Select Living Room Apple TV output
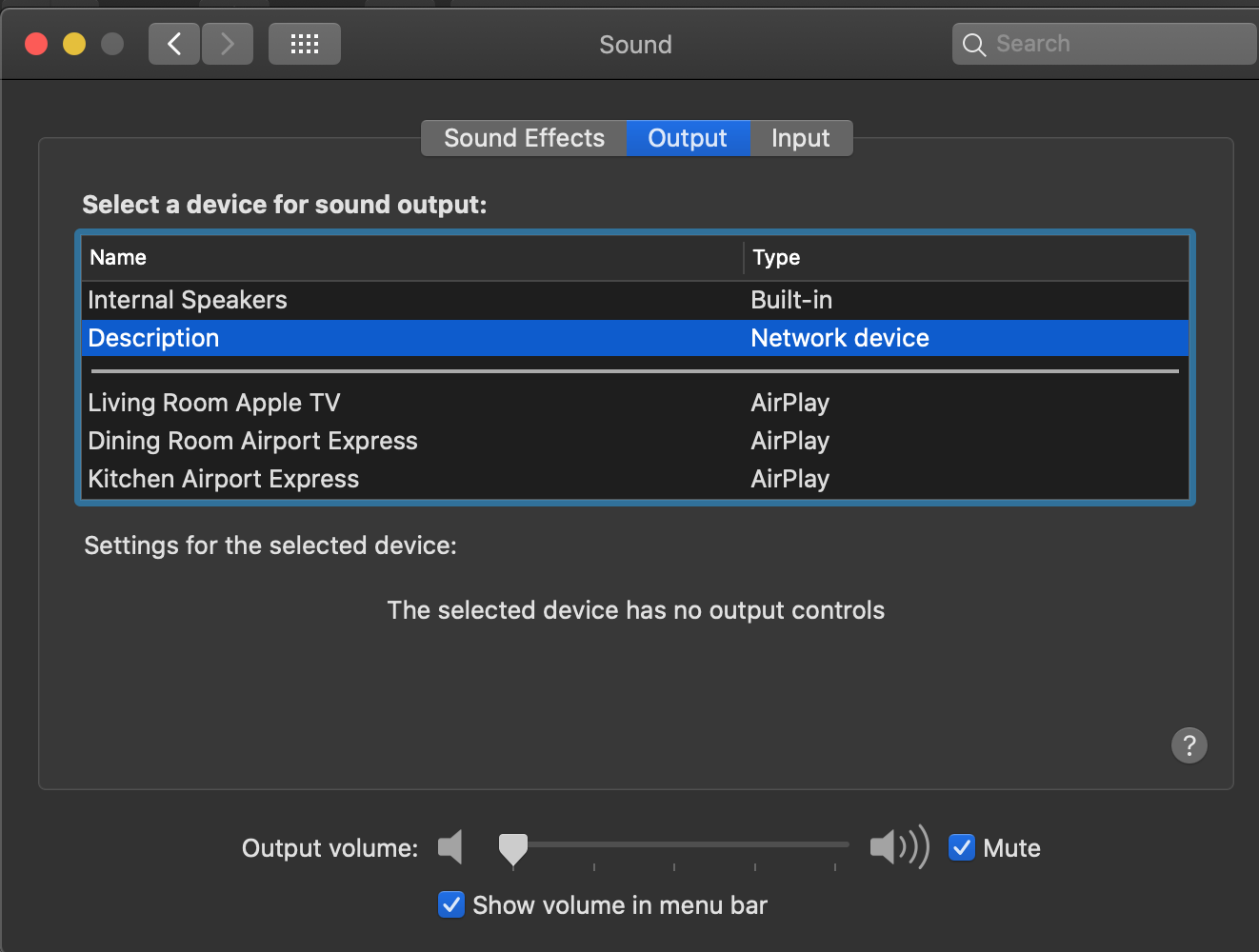Viewport: 1259px width, 952px height. point(214,402)
